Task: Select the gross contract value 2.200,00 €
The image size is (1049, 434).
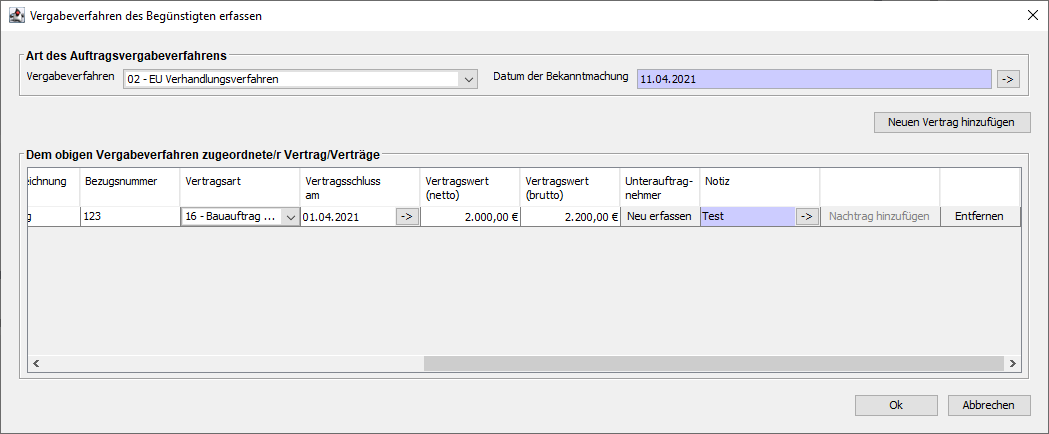Action: (570, 217)
